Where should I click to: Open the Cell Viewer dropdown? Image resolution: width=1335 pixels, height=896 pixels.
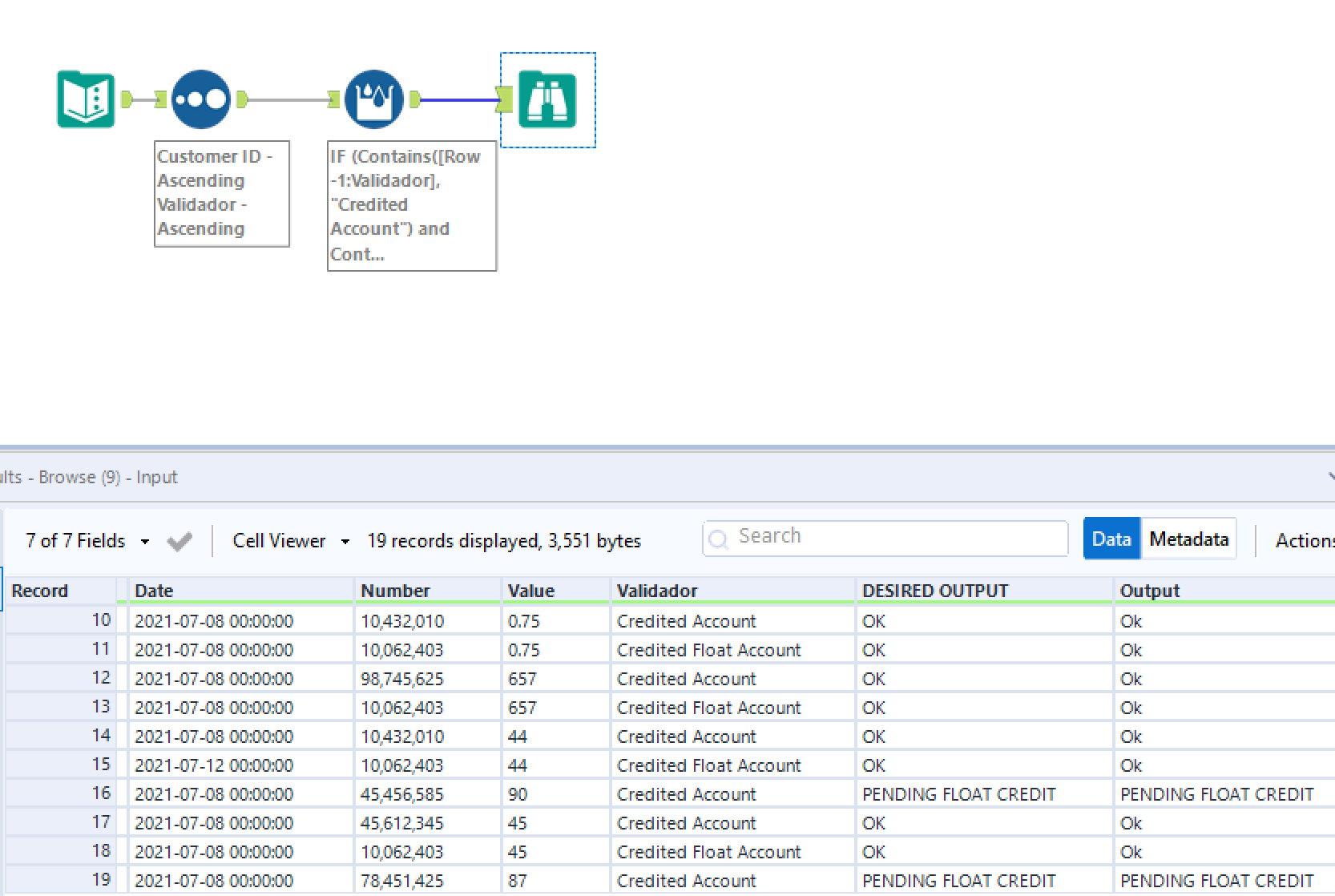[345, 541]
